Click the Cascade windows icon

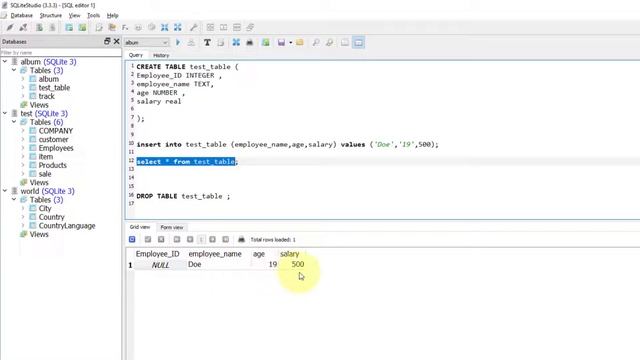click(250, 27)
